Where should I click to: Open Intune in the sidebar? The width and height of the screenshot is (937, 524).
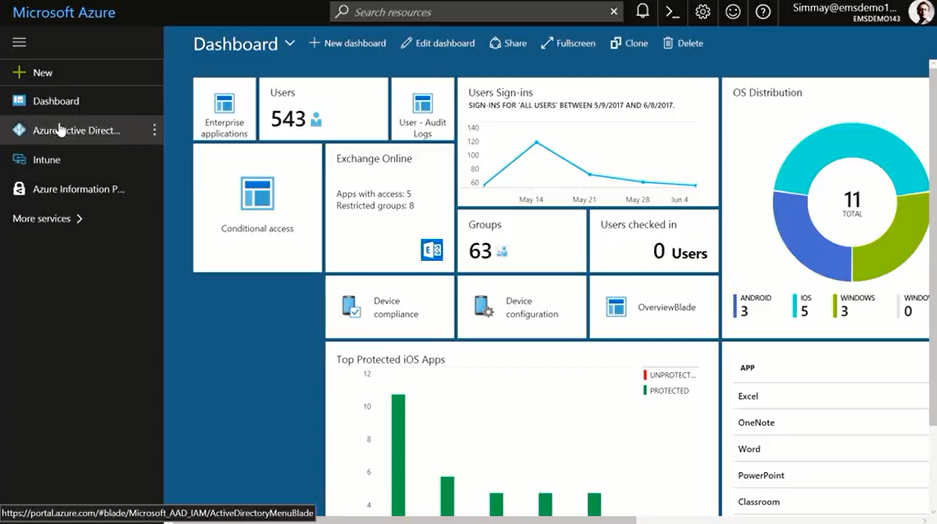click(x=47, y=160)
